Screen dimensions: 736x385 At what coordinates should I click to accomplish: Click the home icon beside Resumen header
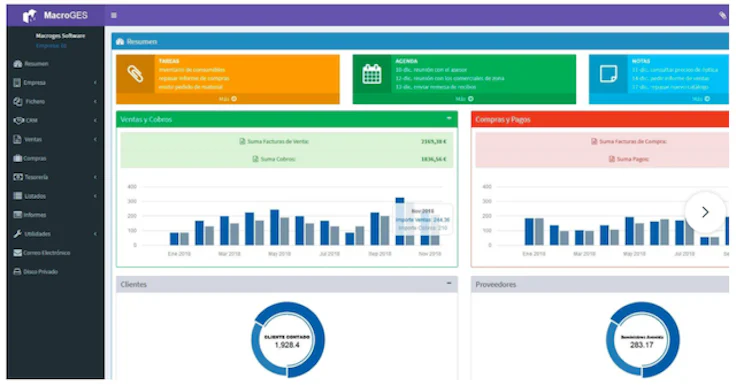120,41
